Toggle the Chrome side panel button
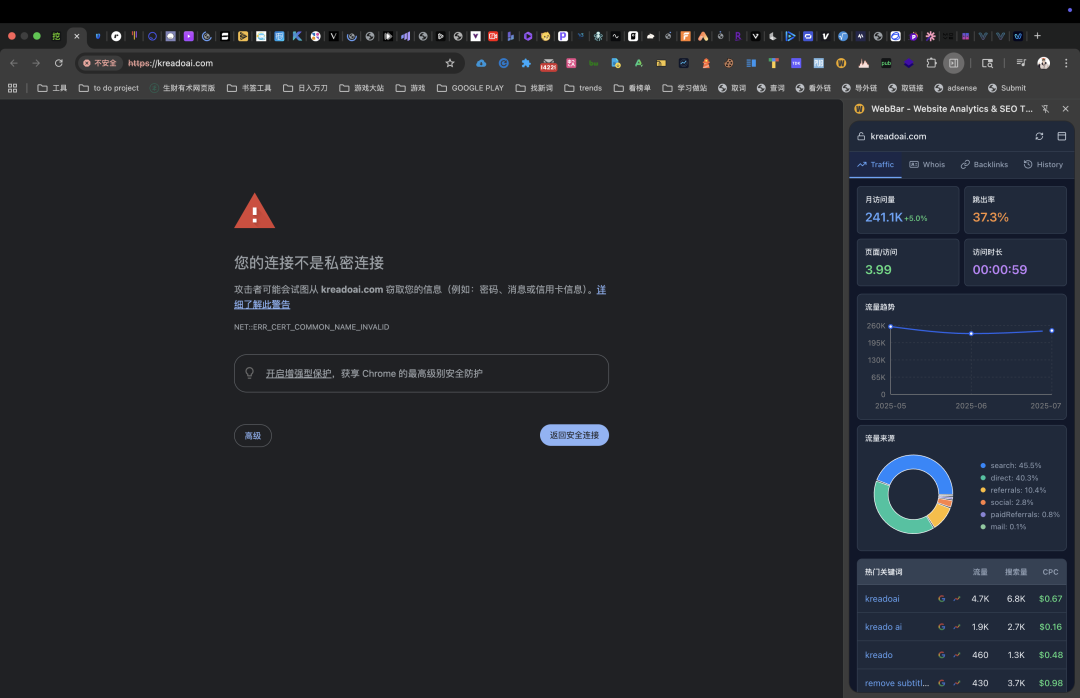The width and height of the screenshot is (1080, 698). click(953, 63)
